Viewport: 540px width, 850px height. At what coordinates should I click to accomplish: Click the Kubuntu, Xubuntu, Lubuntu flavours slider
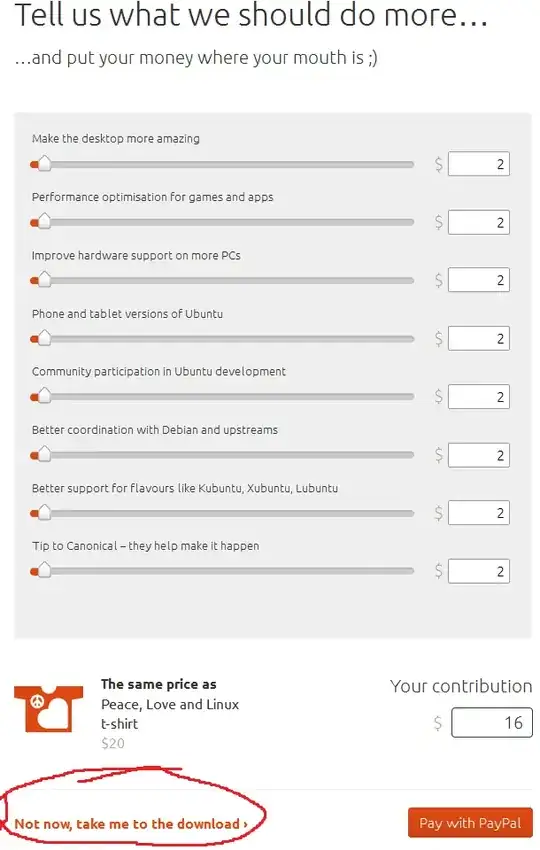point(222,513)
